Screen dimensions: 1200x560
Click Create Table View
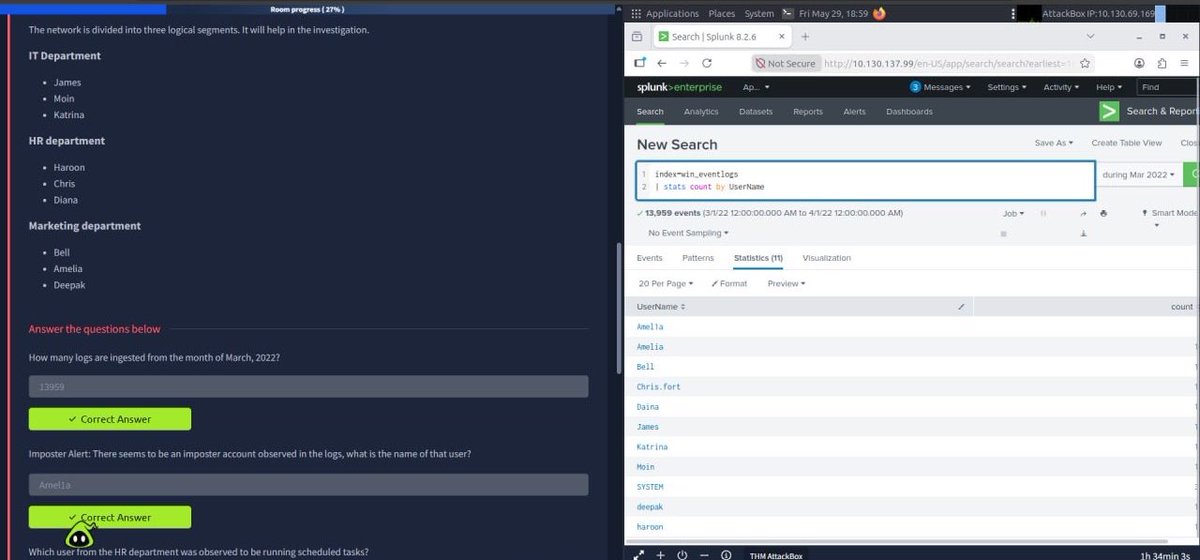pyautogui.click(x=1127, y=143)
